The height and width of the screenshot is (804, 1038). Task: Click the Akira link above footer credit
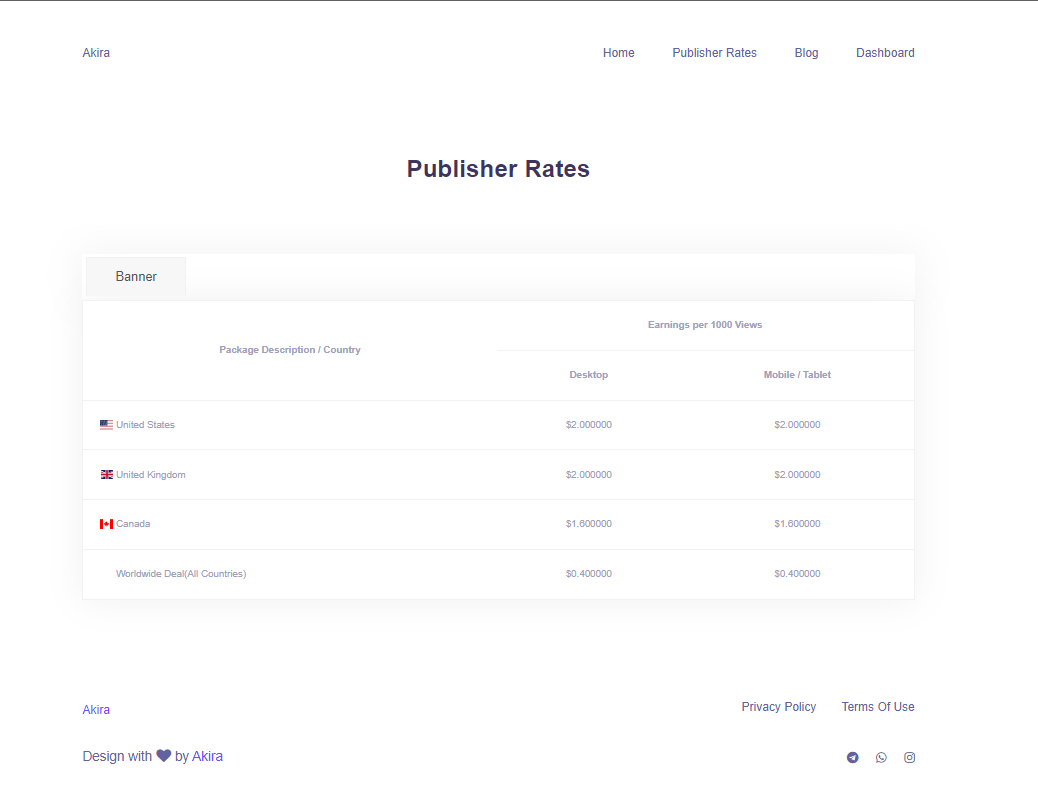pyautogui.click(x=96, y=710)
